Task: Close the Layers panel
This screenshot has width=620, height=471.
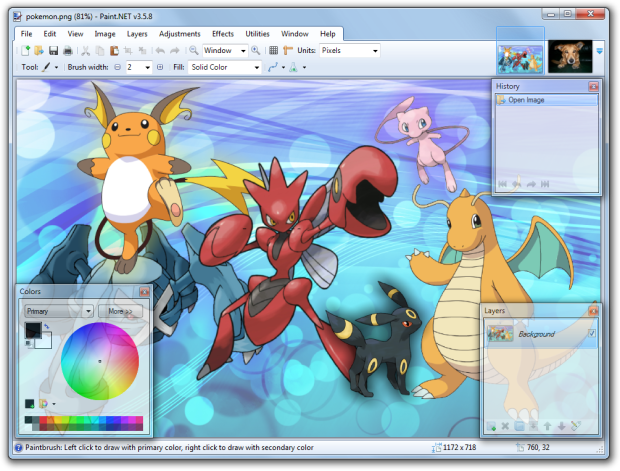Action: tap(593, 311)
